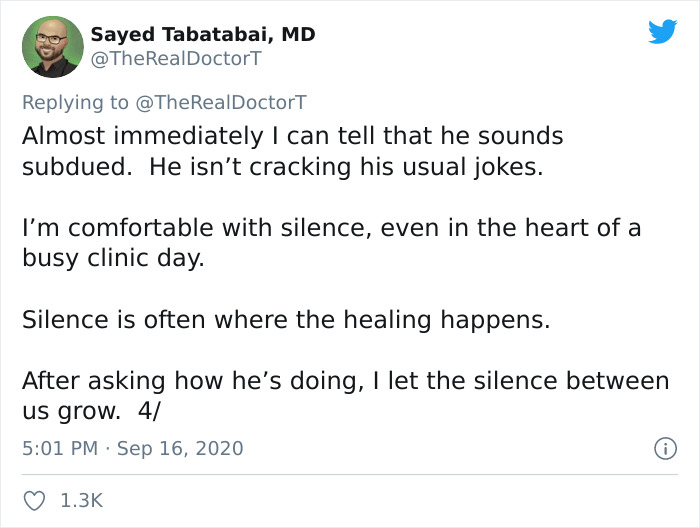This screenshot has width=700, height=528.
Task: Click the 'I'm comfortable with silence' line
Action: click(x=330, y=228)
